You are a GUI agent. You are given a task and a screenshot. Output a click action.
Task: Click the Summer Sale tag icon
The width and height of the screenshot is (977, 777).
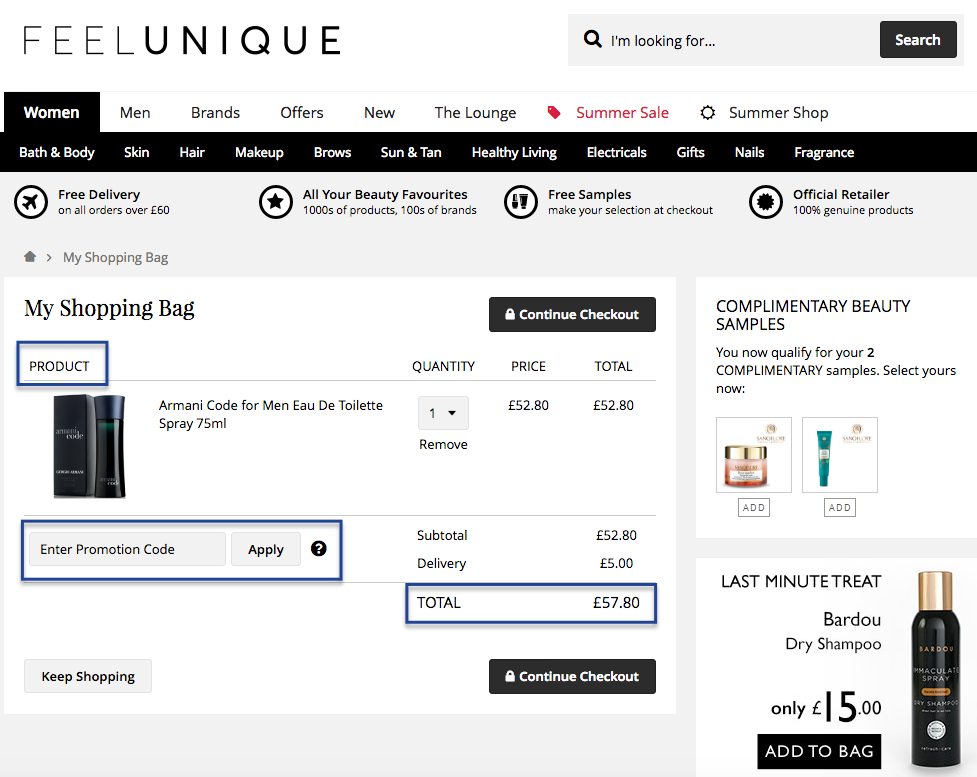554,113
